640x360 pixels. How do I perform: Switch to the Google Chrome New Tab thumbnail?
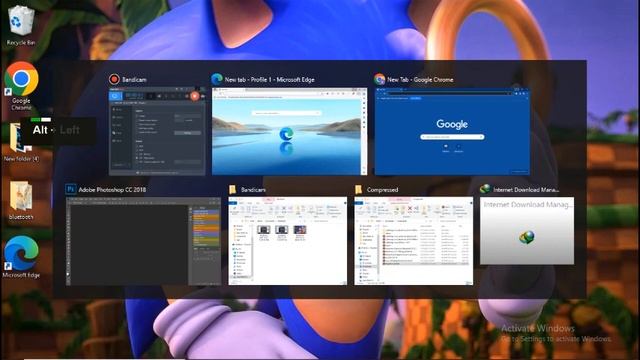pyautogui.click(x=452, y=131)
